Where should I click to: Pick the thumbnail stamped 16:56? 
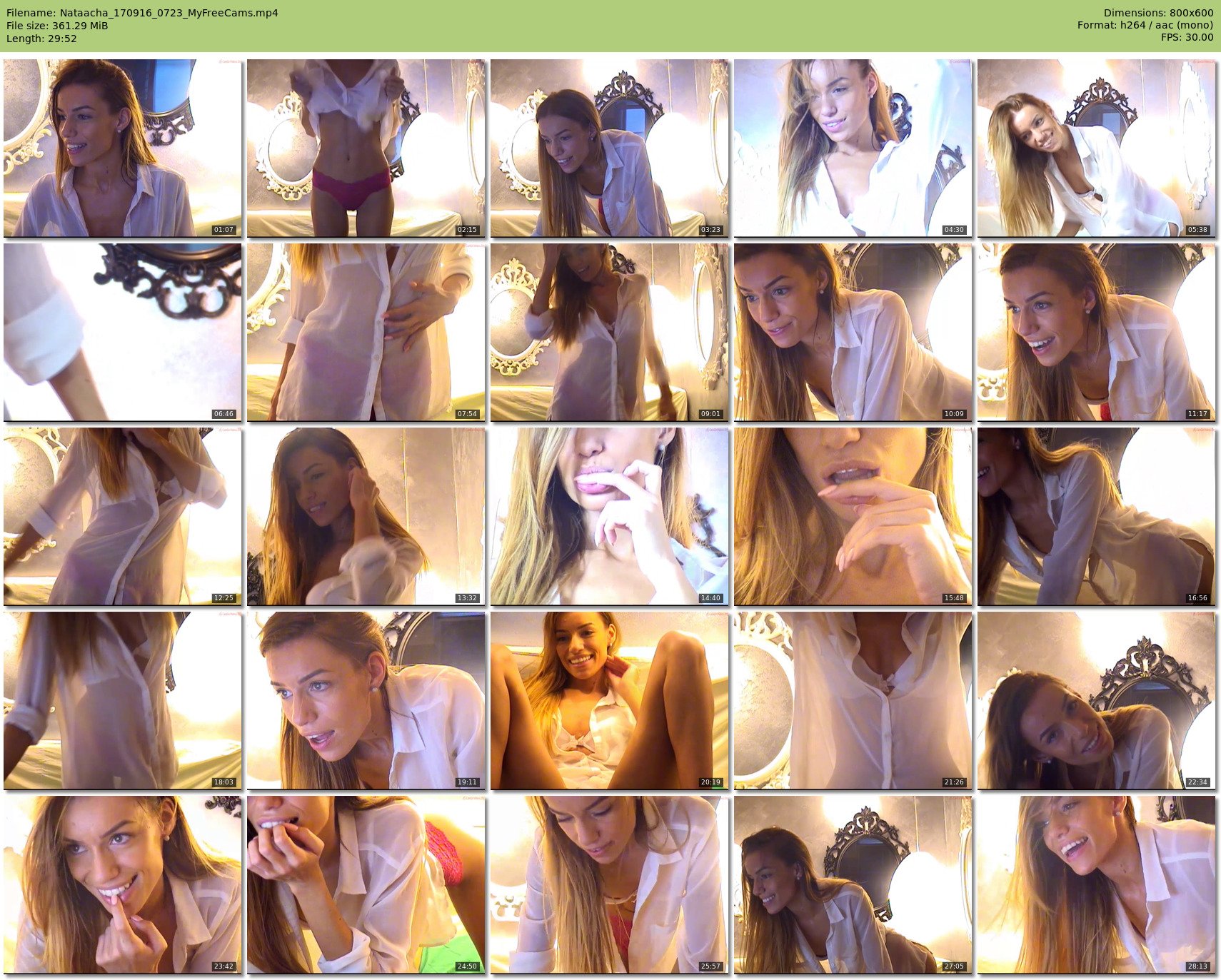tap(1097, 516)
